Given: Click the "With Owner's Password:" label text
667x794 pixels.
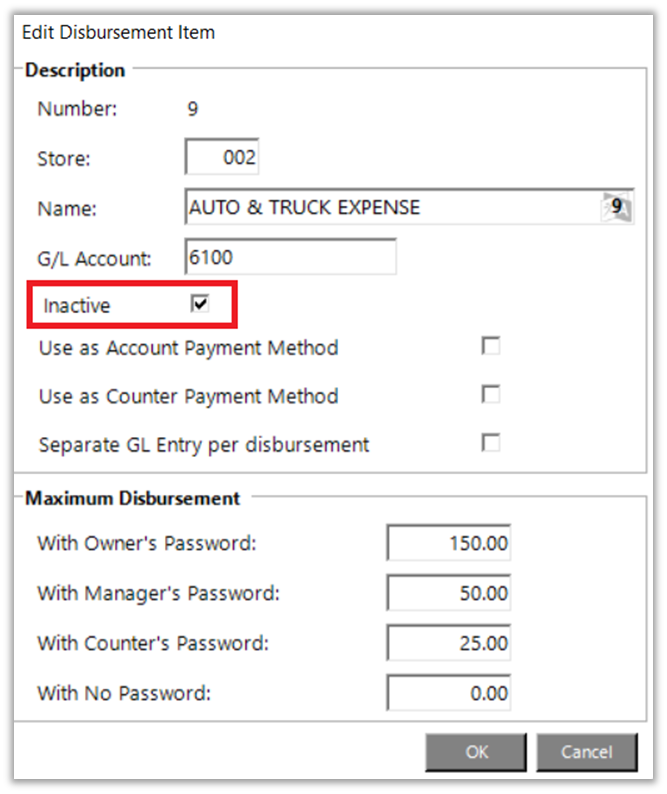Looking at the screenshot, I should pyautogui.click(x=147, y=544).
